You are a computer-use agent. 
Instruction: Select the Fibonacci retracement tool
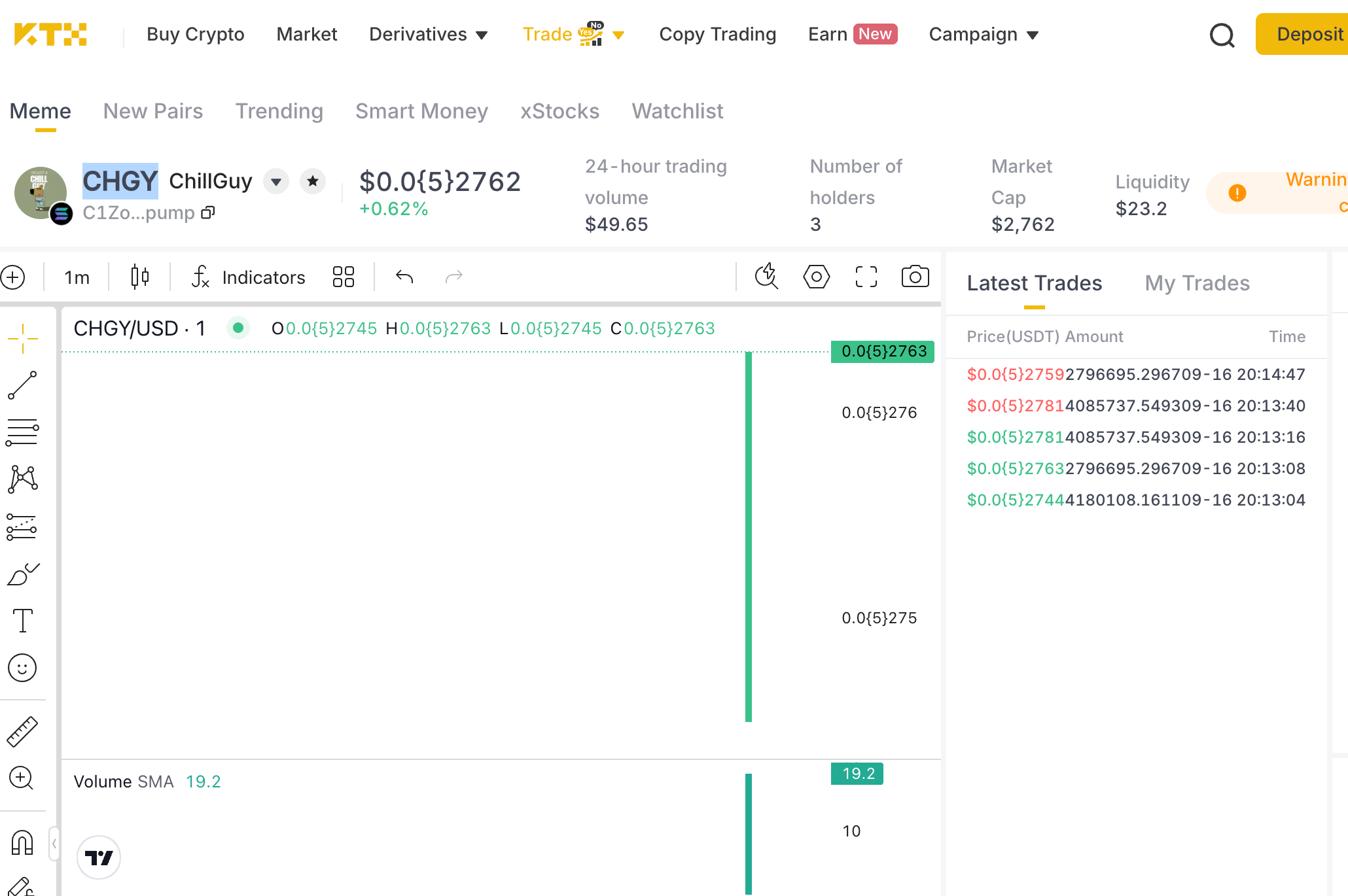coord(23,432)
